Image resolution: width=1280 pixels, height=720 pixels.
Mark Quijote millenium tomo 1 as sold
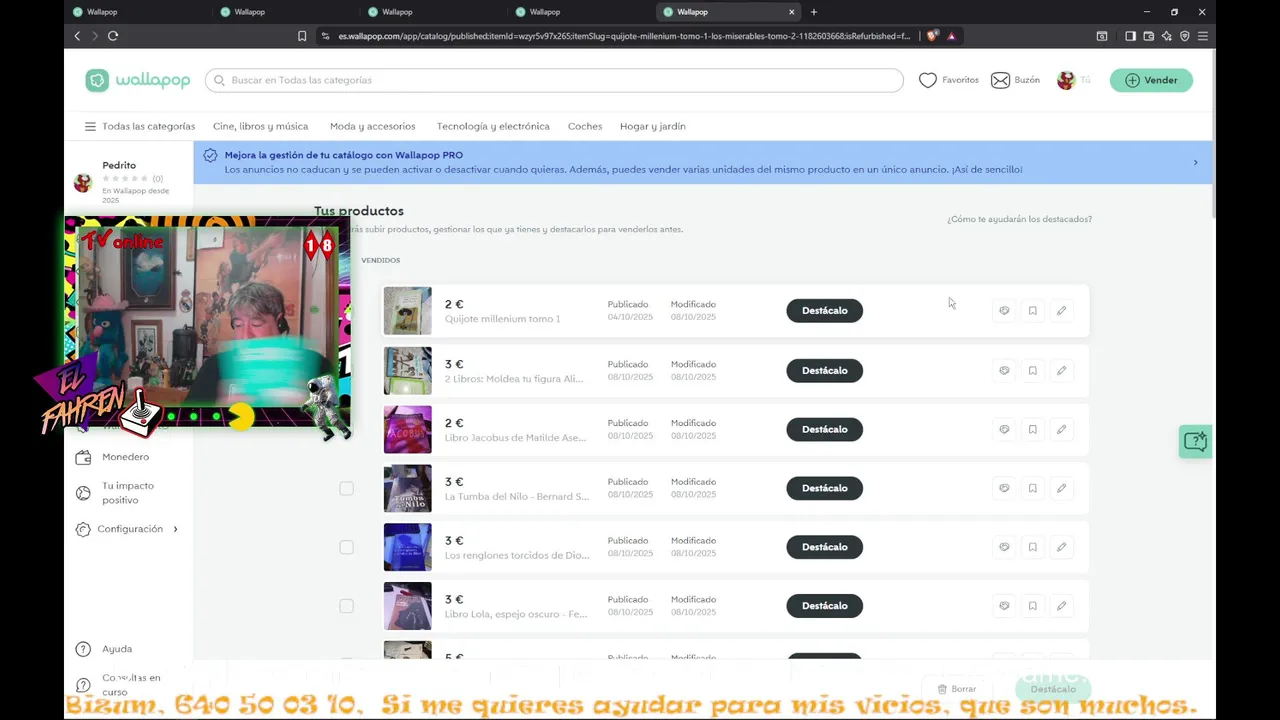pos(1004,311)
